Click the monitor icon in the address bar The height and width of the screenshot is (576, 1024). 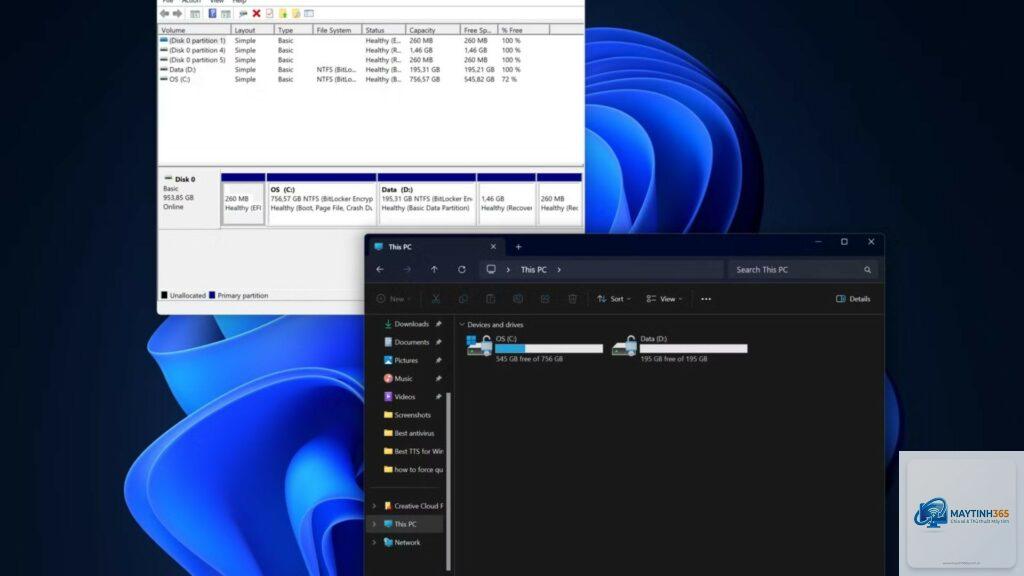(491, 269)
